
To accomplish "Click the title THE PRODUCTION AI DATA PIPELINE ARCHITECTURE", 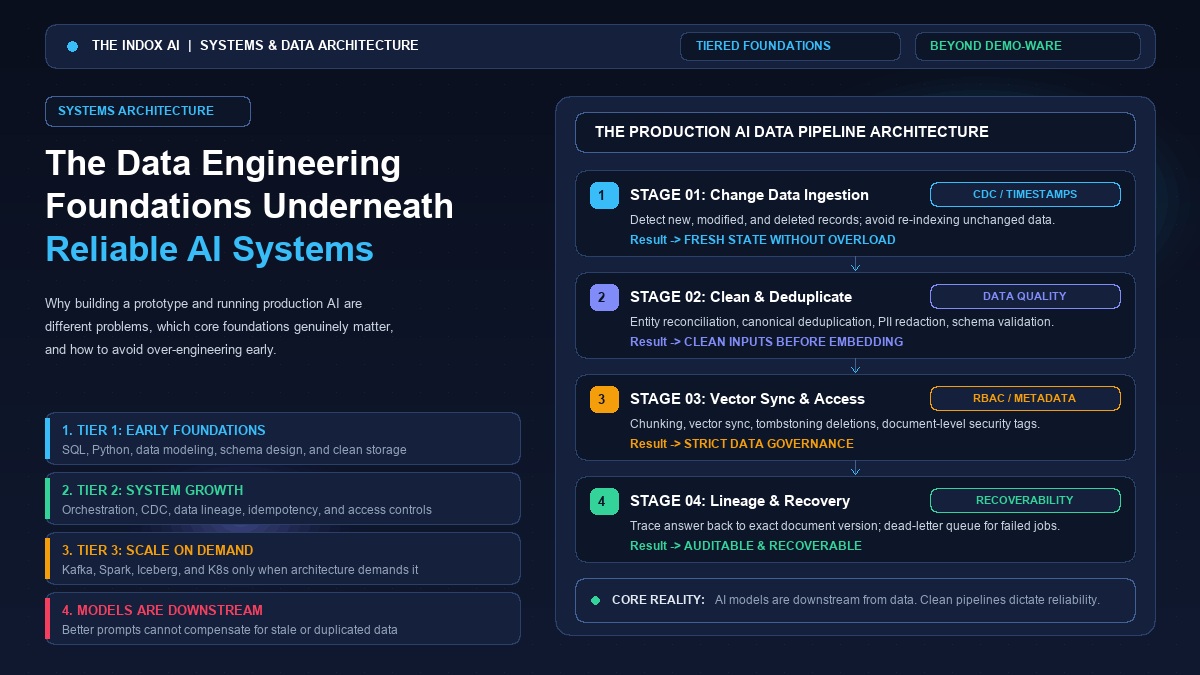I will 792,132.
